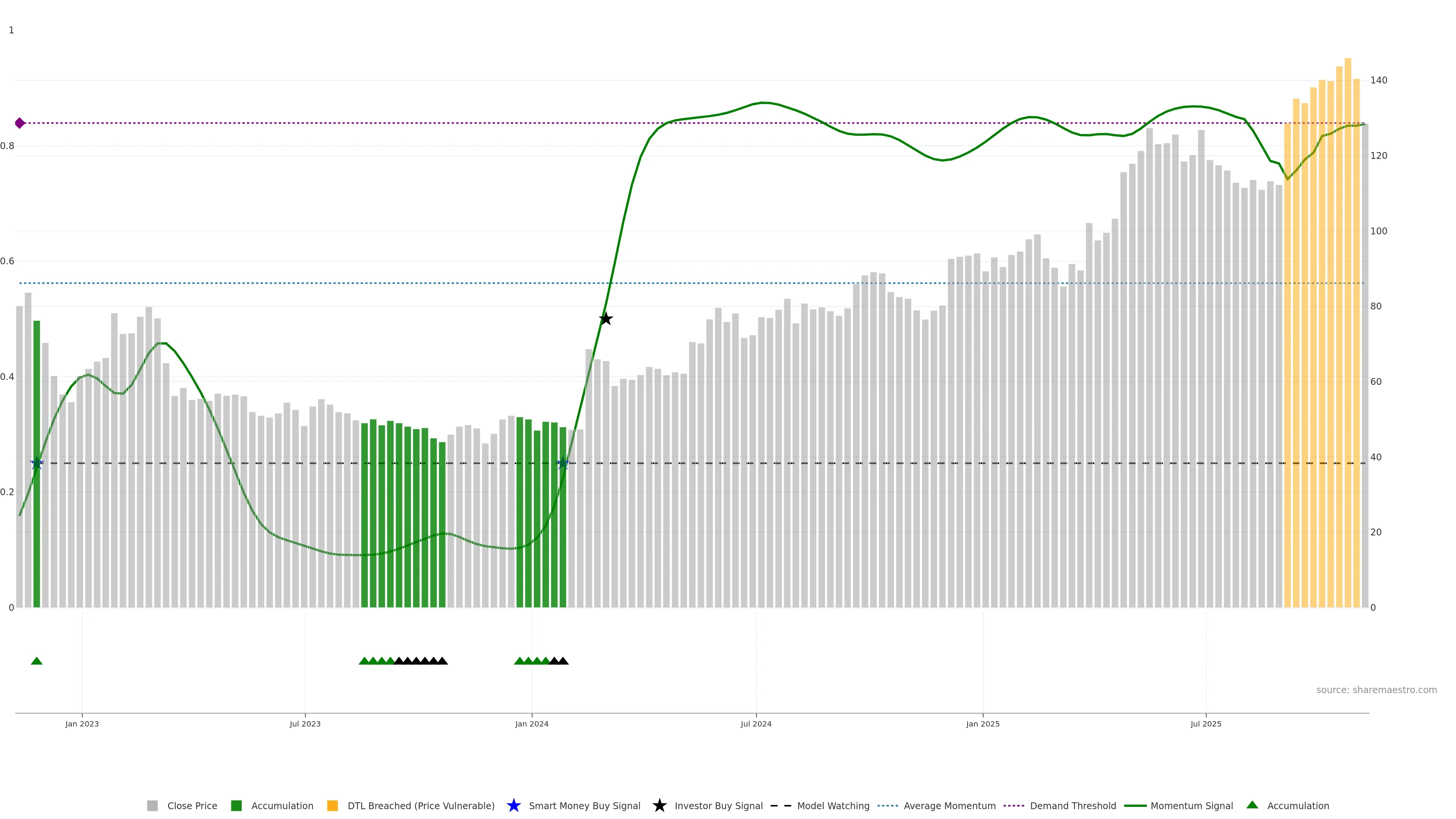
Task: Toggle Average Momentum legend entry
Action: (x=949, y=806)
